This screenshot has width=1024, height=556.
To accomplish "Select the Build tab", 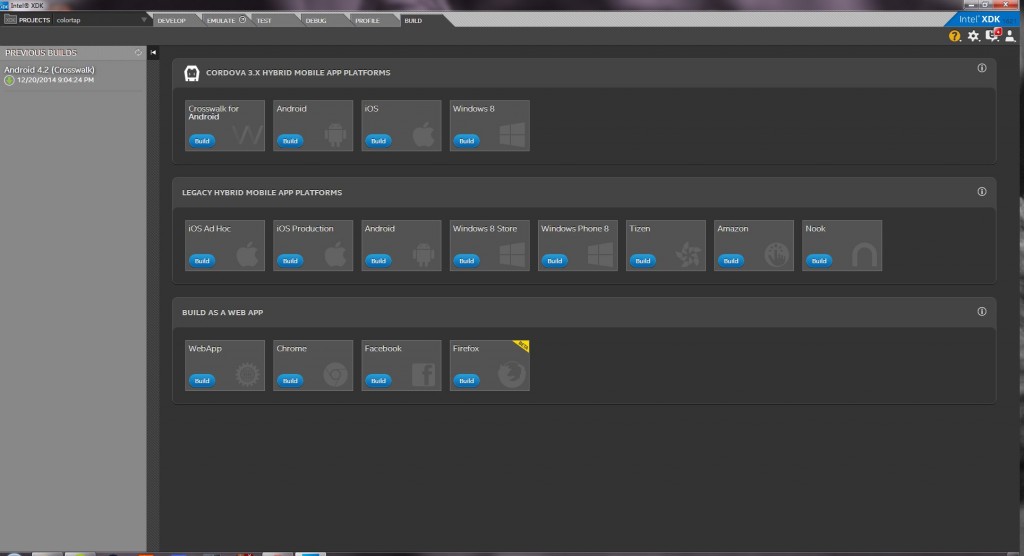I will [413, 20].
